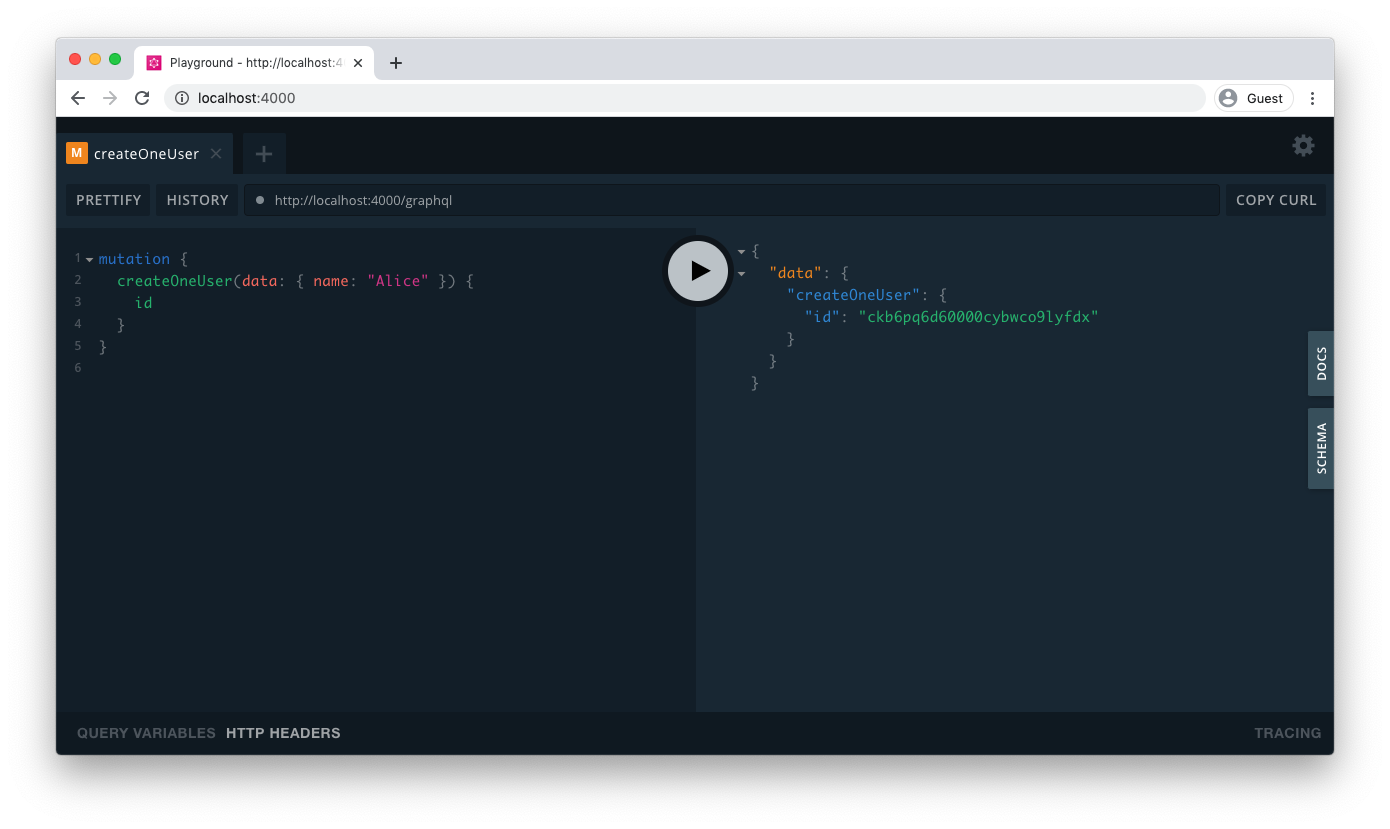1390x829 pixels.
Task: Select the Playground browser tab
Action: coord(255,62)
